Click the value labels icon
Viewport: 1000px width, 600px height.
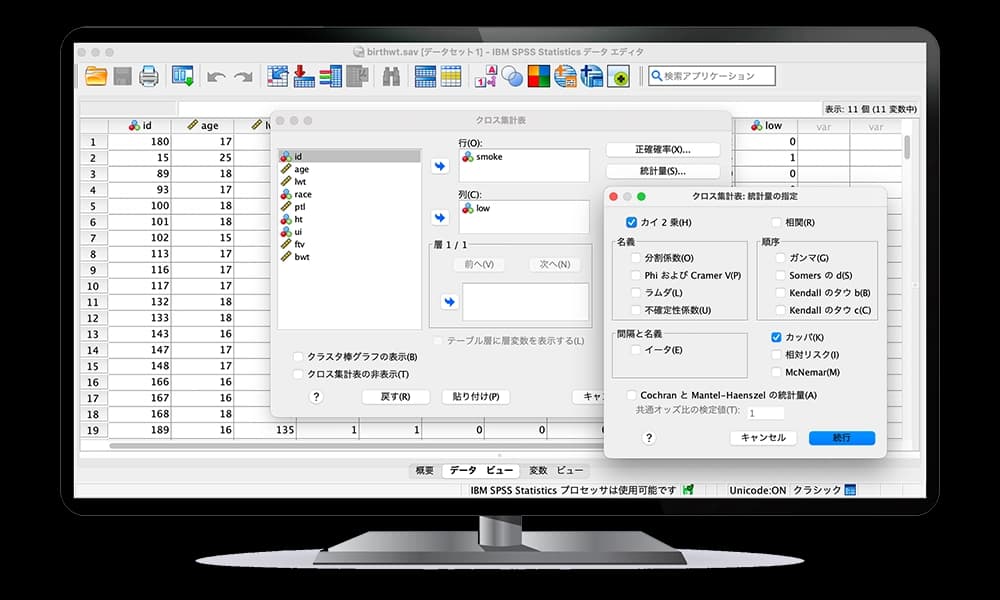click(x=486, y=77)
